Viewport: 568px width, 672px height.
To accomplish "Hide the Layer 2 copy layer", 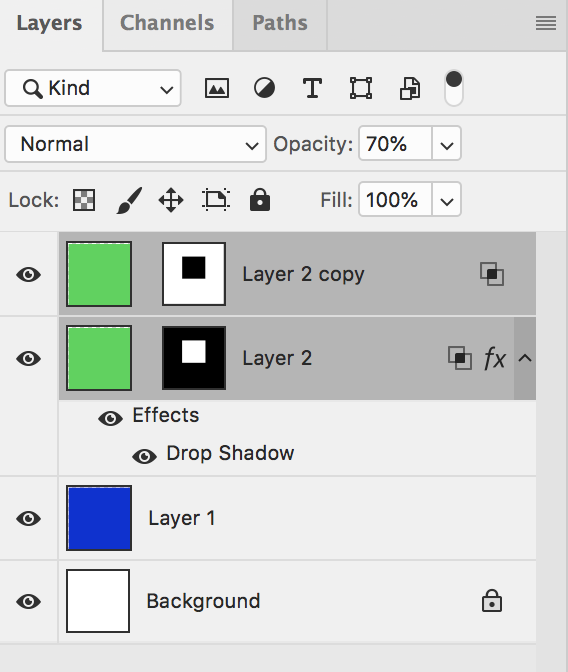I will point(29,274).
